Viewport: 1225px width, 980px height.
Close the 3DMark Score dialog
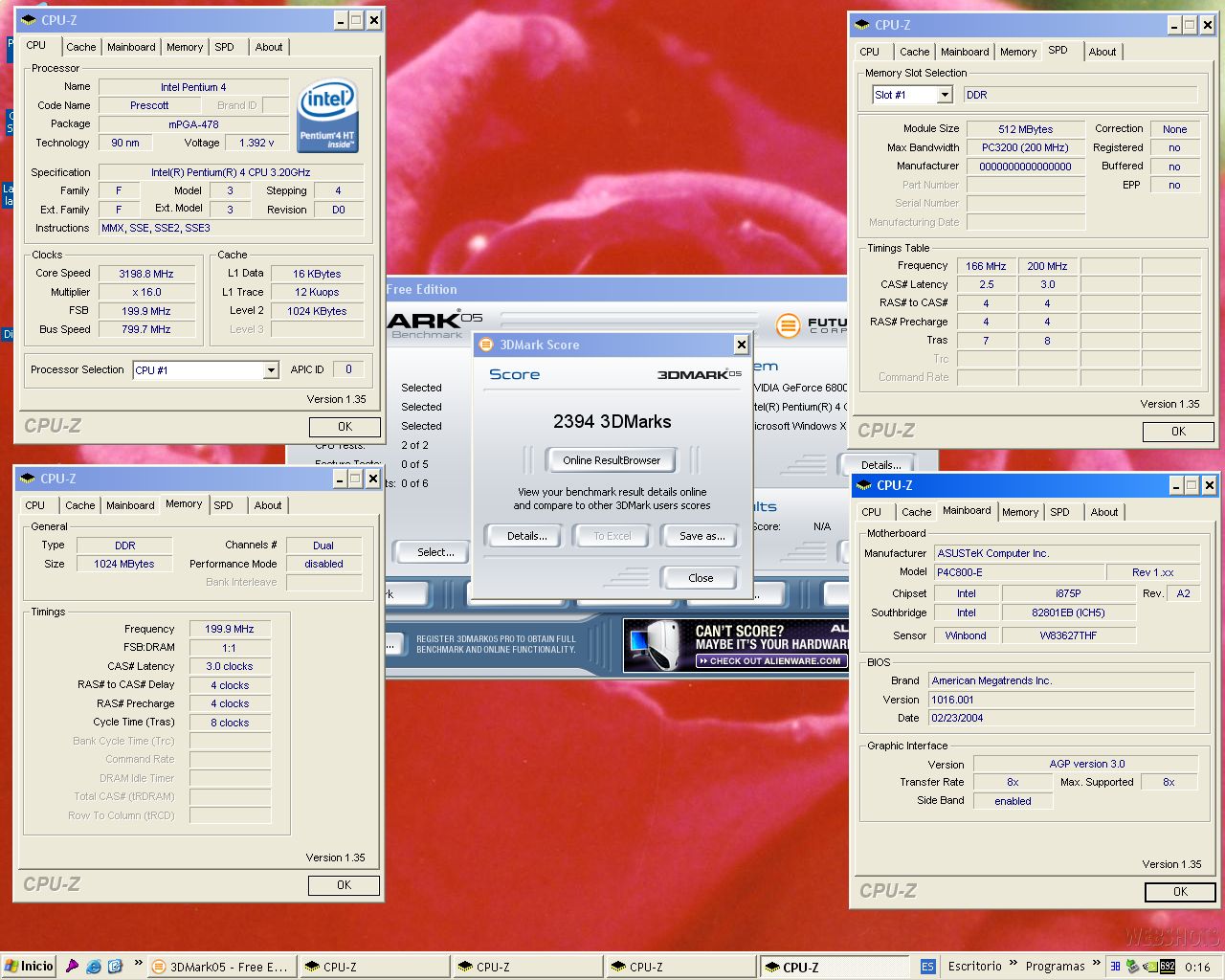click(x=741, y=345)
